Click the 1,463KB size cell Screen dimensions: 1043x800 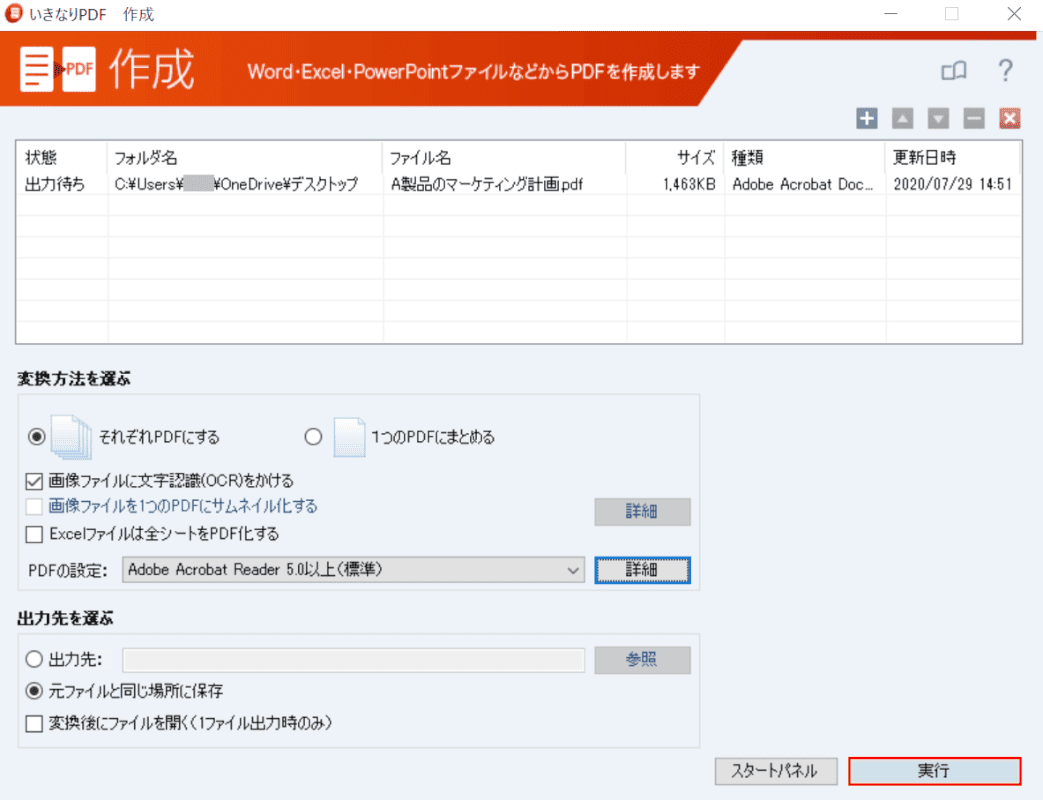[688, 184]
